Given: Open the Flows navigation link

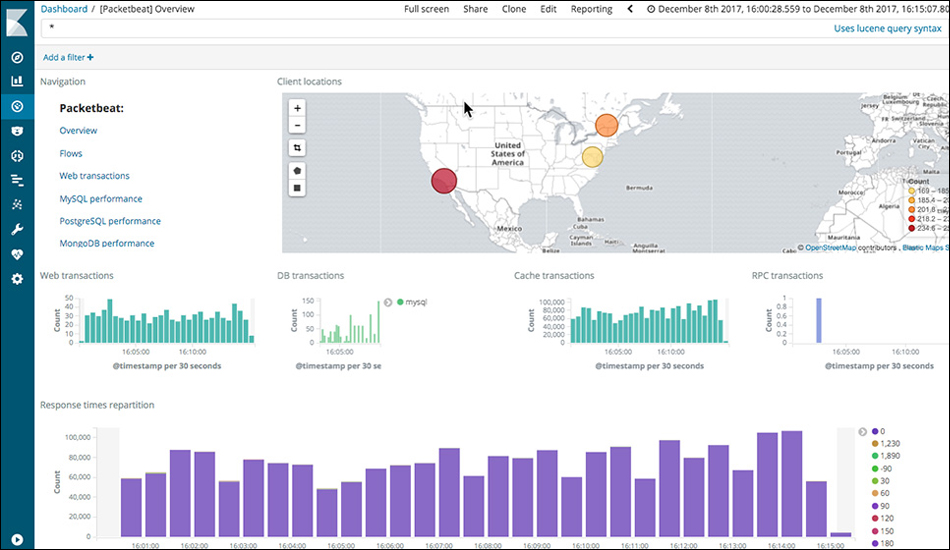Looking at the screenshot, I should pyautogui.click(x=71, y=154).
